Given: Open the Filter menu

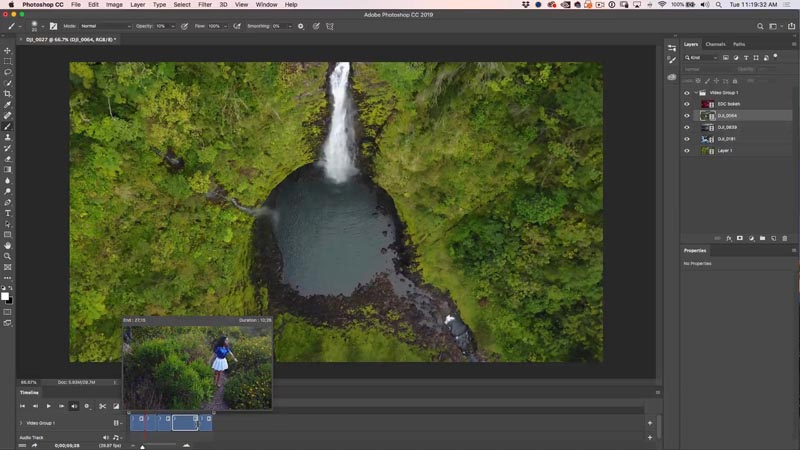Looking at the screenshot, I should [x=205, y=5].
